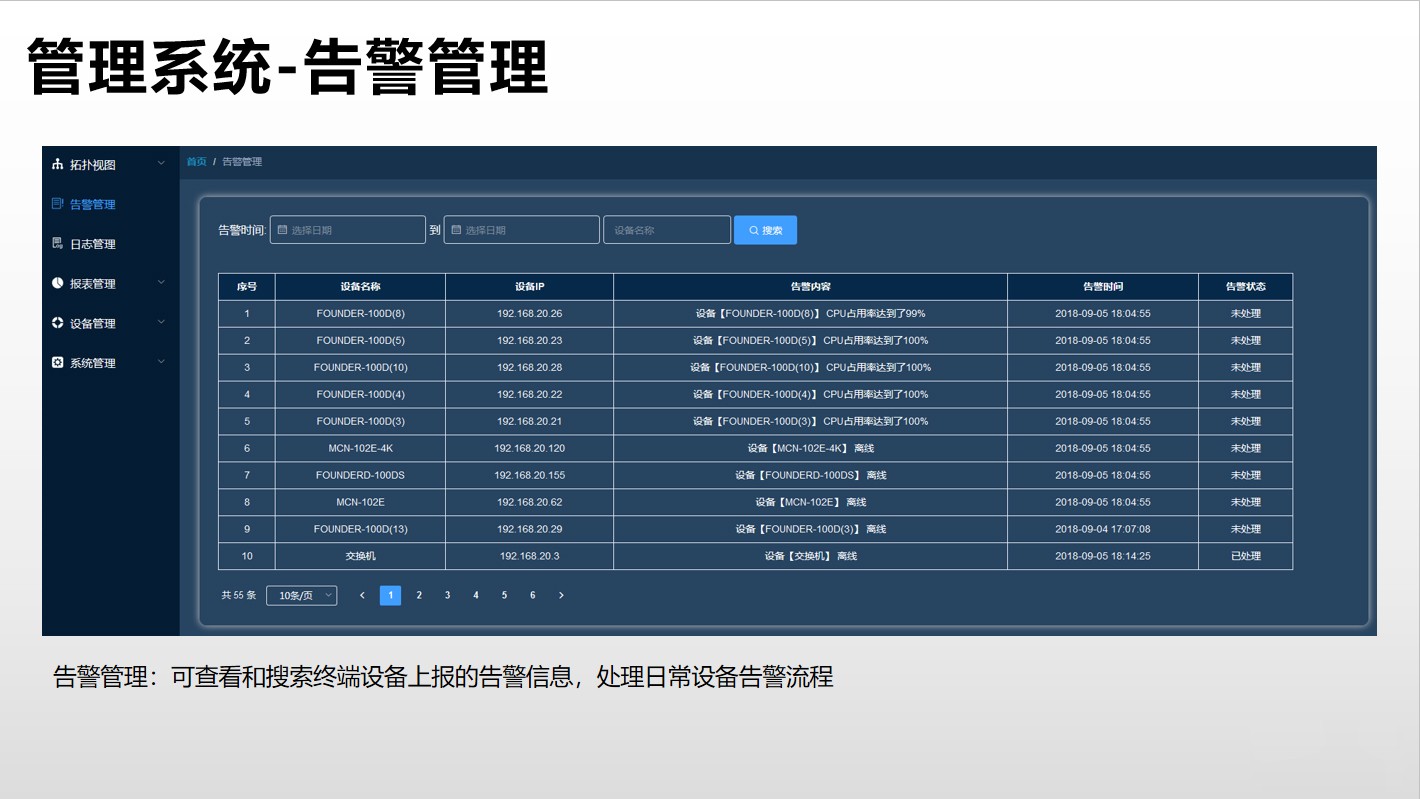
Task: Click the topology view sidebar icon
Action: click(x=57, y=164)
